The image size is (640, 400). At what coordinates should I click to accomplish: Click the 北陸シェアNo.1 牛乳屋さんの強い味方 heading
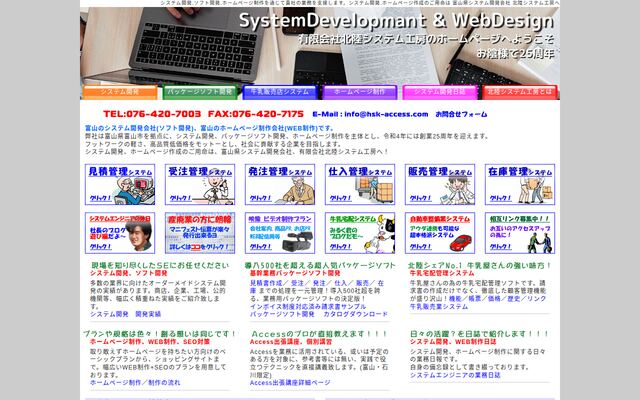click(480, 265)
